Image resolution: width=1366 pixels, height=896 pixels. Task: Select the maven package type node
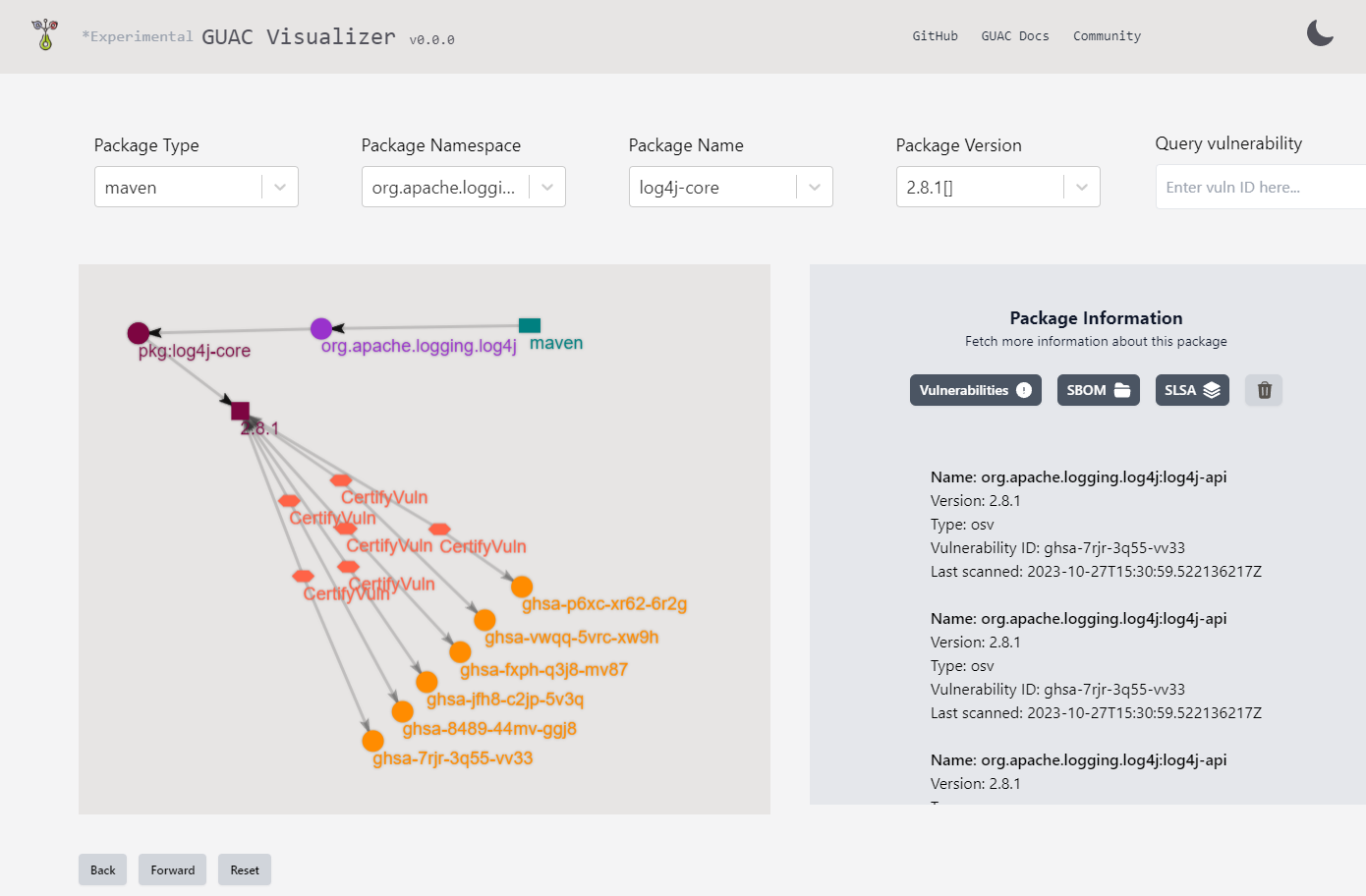pyautogui.click(x=529, y=324)
